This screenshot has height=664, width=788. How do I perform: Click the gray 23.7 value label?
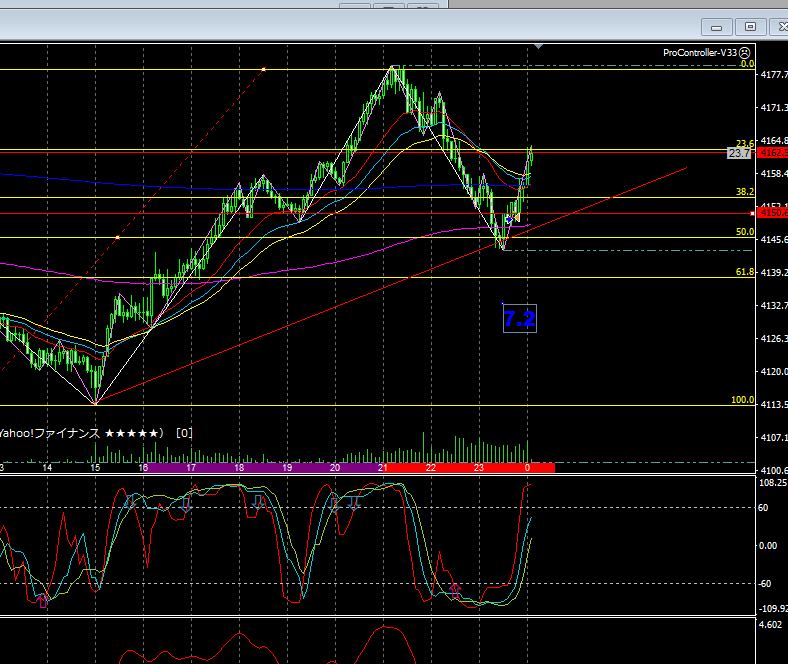(x=739, y=153)
